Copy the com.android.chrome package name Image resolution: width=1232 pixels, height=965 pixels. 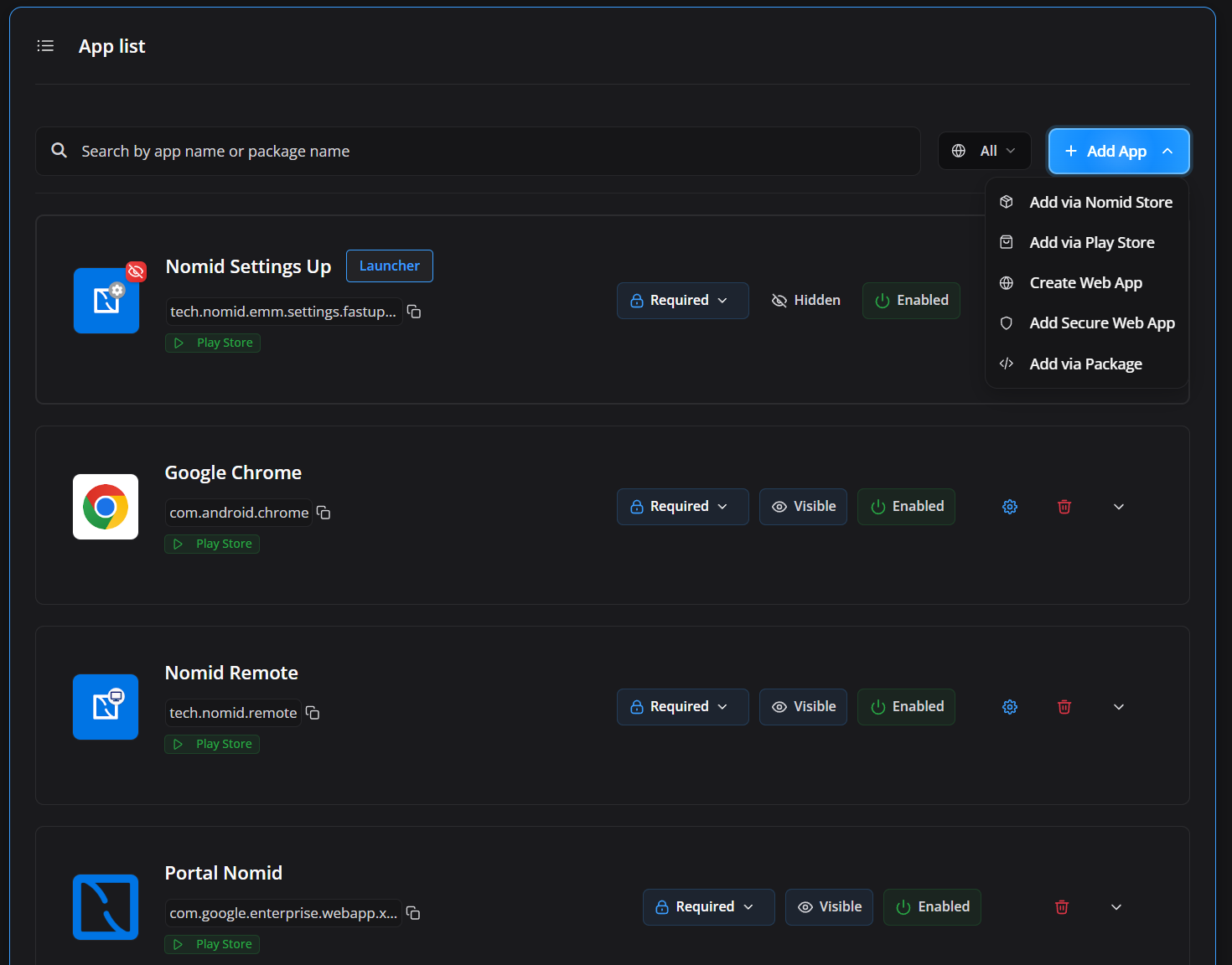324,513
